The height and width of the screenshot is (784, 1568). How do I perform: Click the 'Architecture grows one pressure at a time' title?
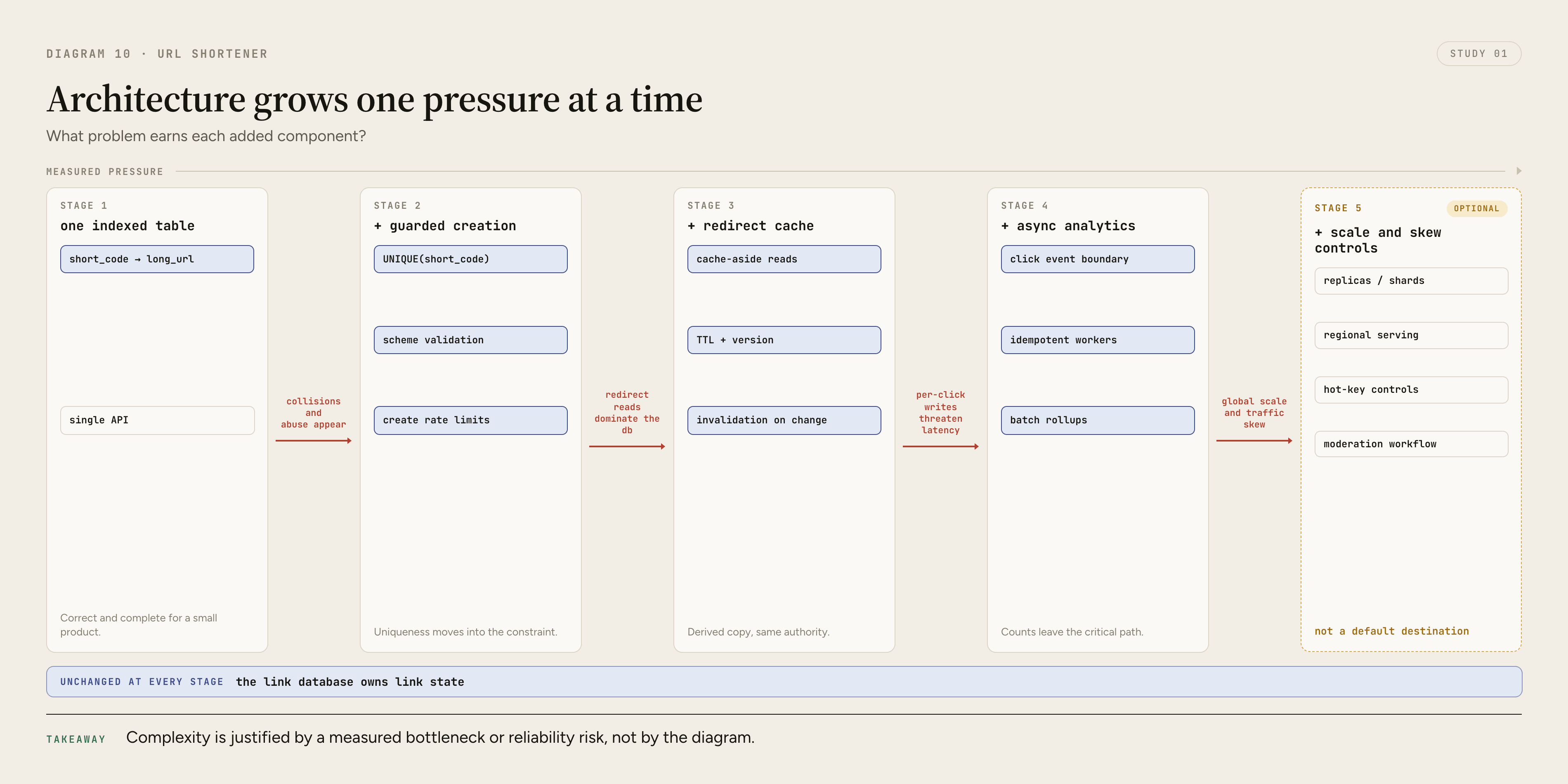pos(374,99)
